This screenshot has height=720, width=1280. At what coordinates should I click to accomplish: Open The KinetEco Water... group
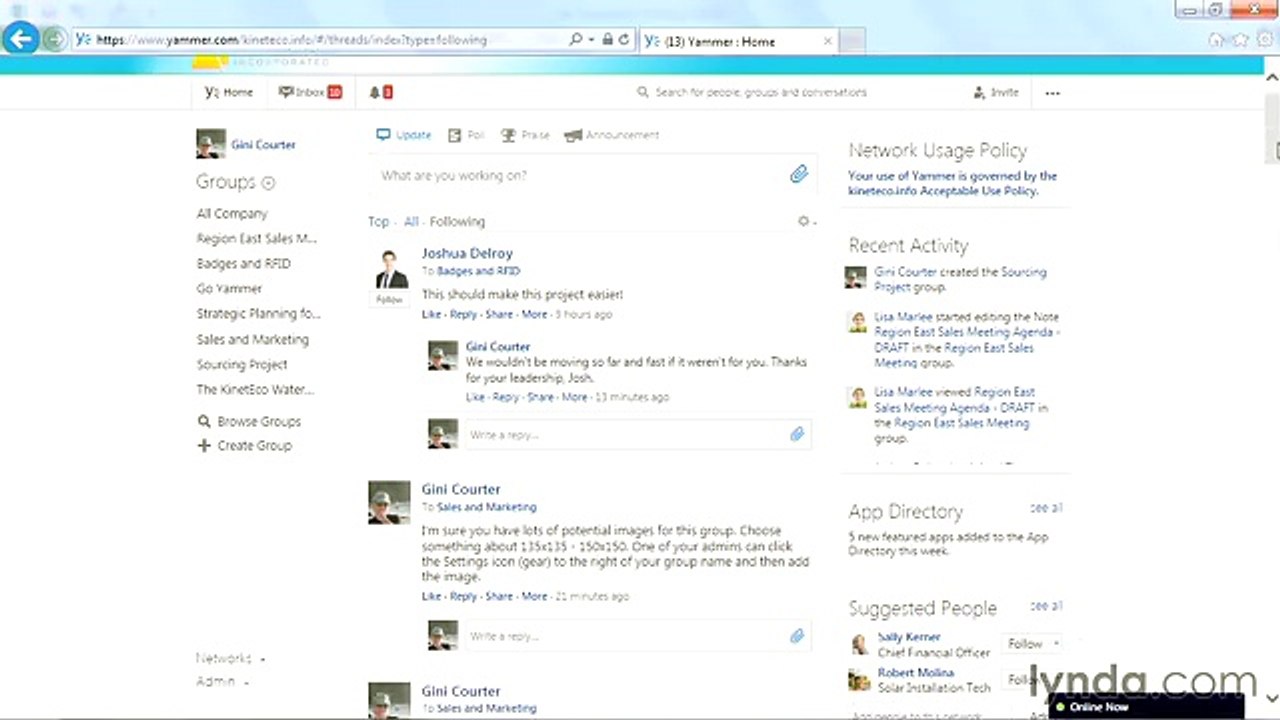(255, 390)
